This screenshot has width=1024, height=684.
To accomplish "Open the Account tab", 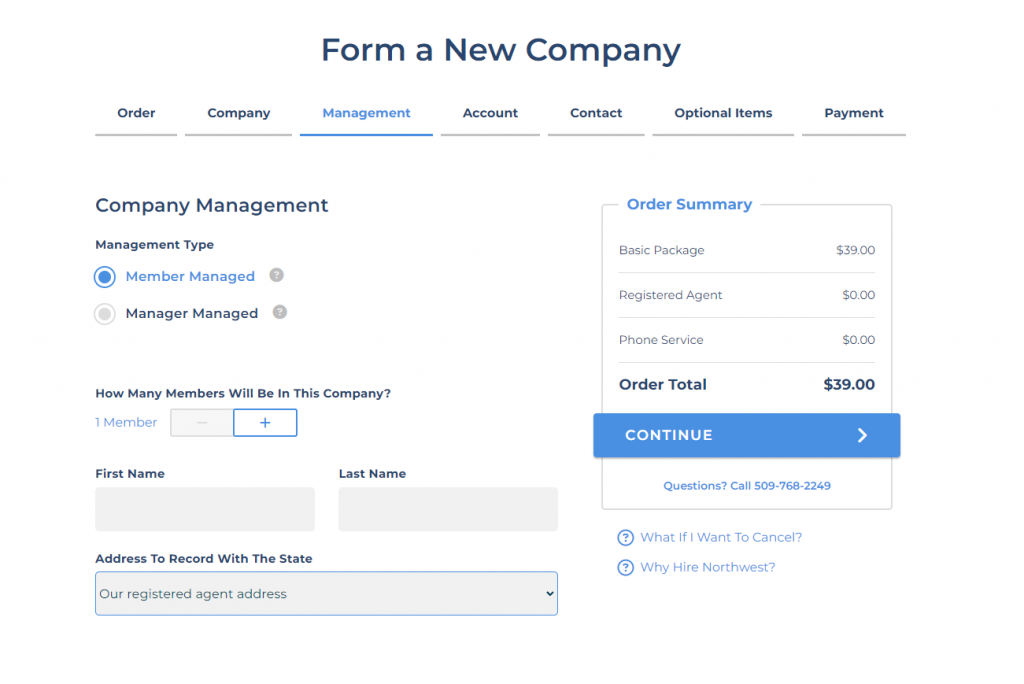I will [x=490, y=113].
